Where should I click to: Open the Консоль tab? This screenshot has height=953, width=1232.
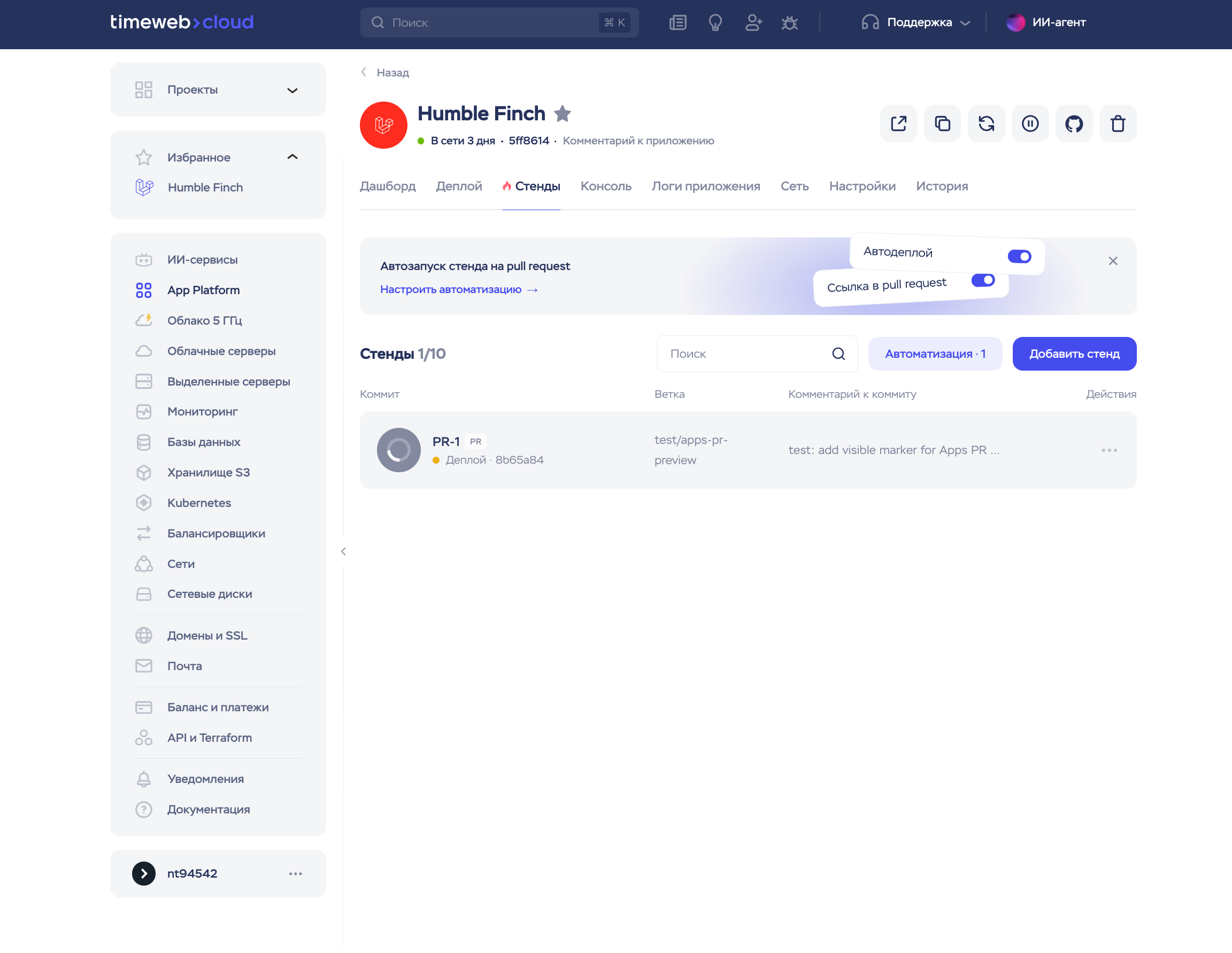(x=606, y=186)
